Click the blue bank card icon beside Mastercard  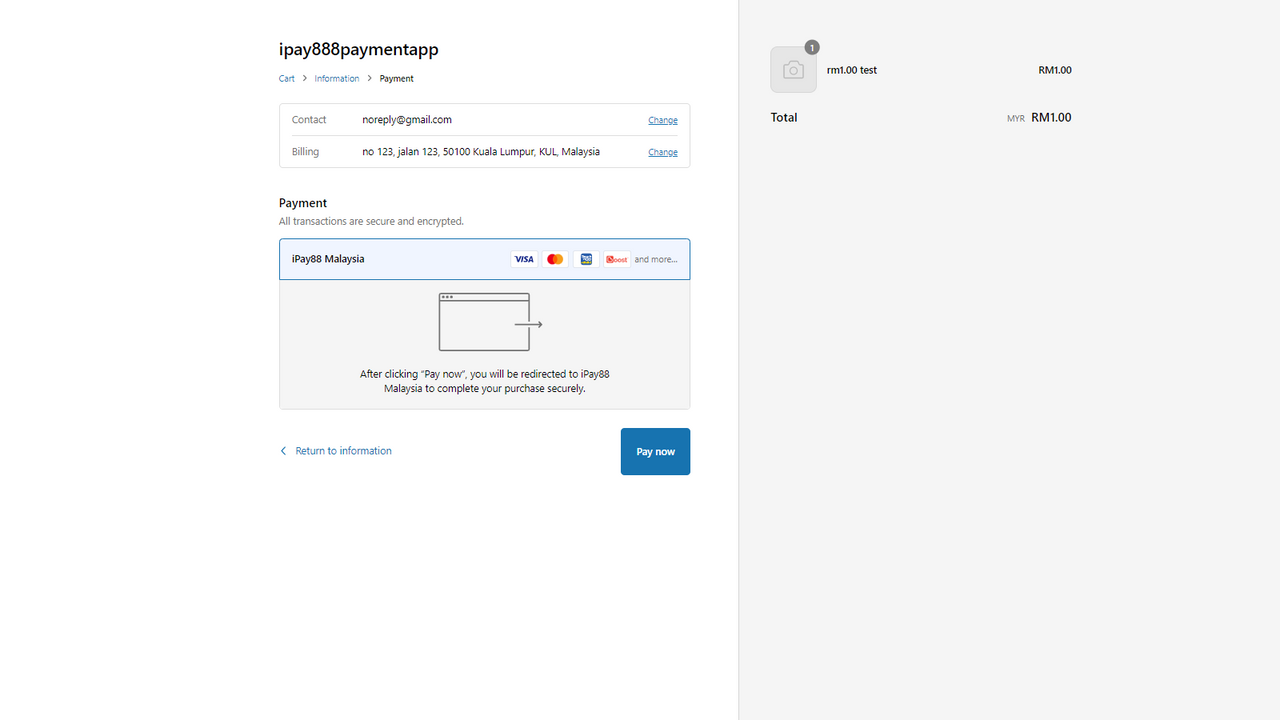pos(586,259)
